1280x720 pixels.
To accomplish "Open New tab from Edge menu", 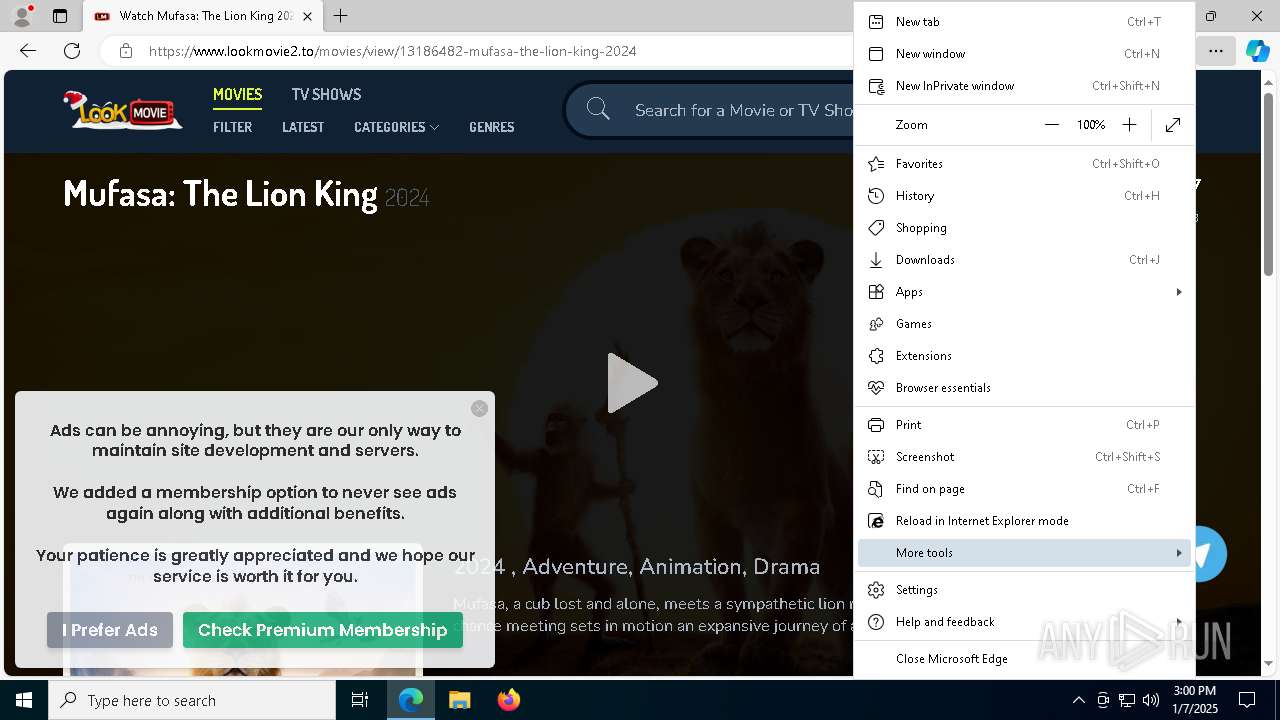I will [x=1024, y=22].
